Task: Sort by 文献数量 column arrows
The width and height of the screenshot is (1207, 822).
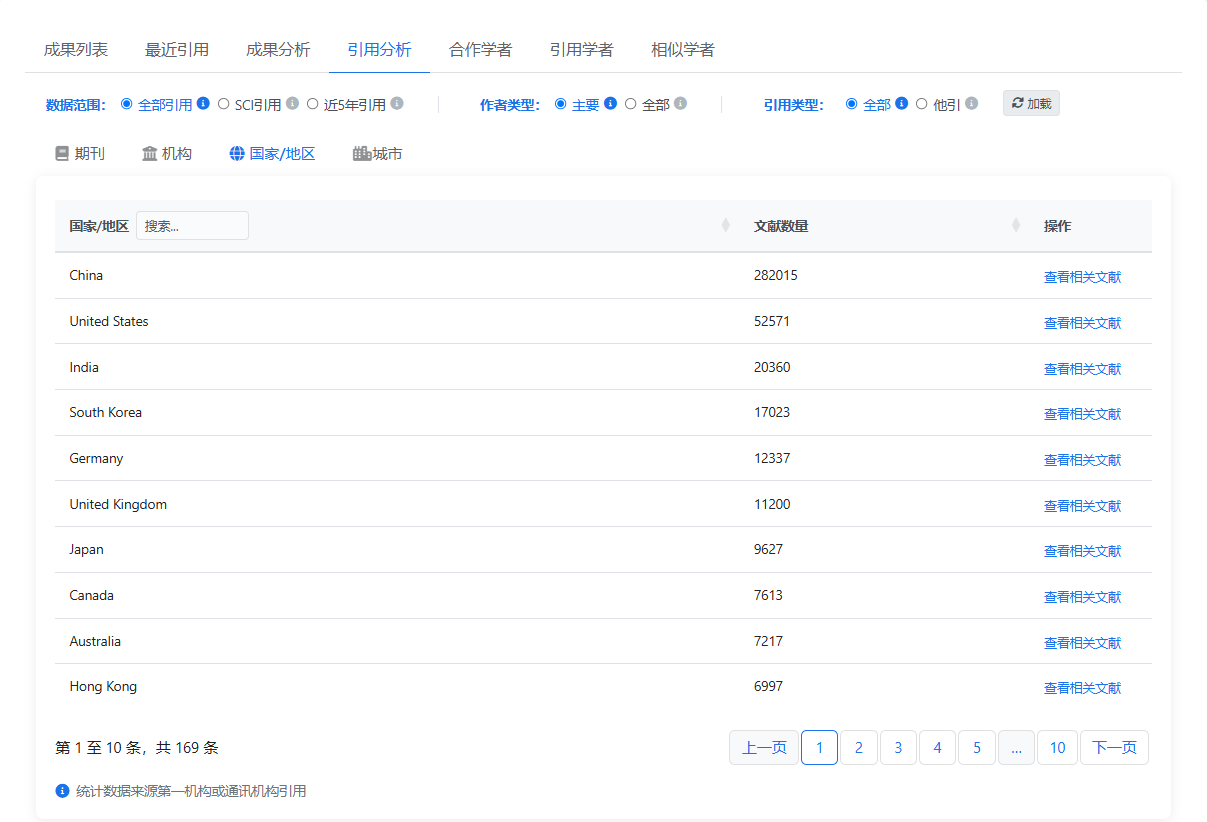Action: pyautogui.click(x=1015, y=226)
